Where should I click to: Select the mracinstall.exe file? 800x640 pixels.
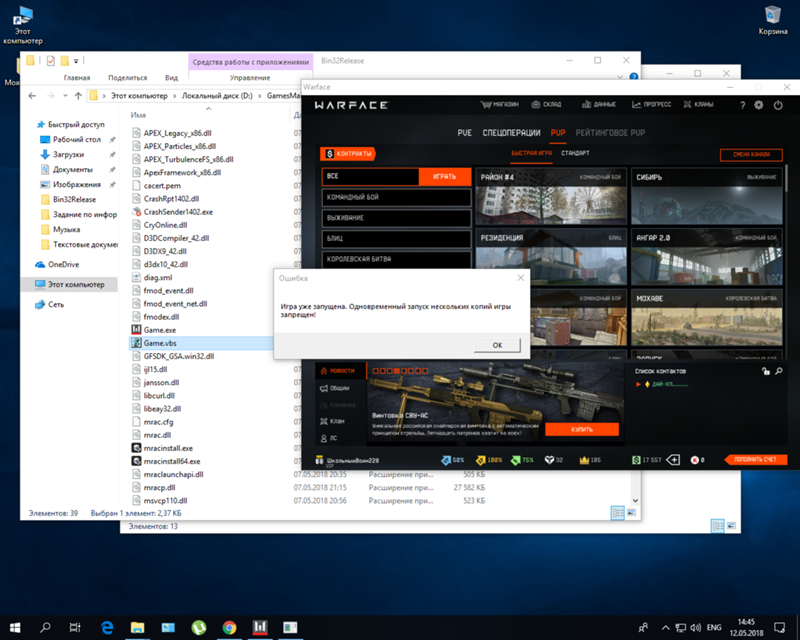(x=168, y=448)
